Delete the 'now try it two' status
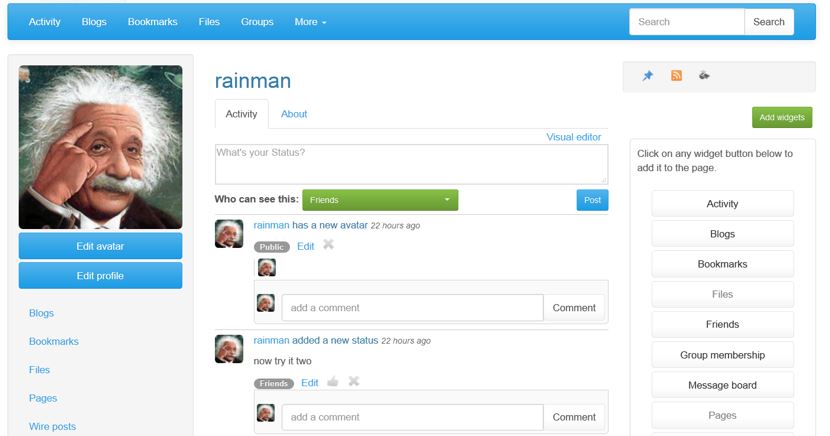Screen dimensions: 830x436 (353, 382)
